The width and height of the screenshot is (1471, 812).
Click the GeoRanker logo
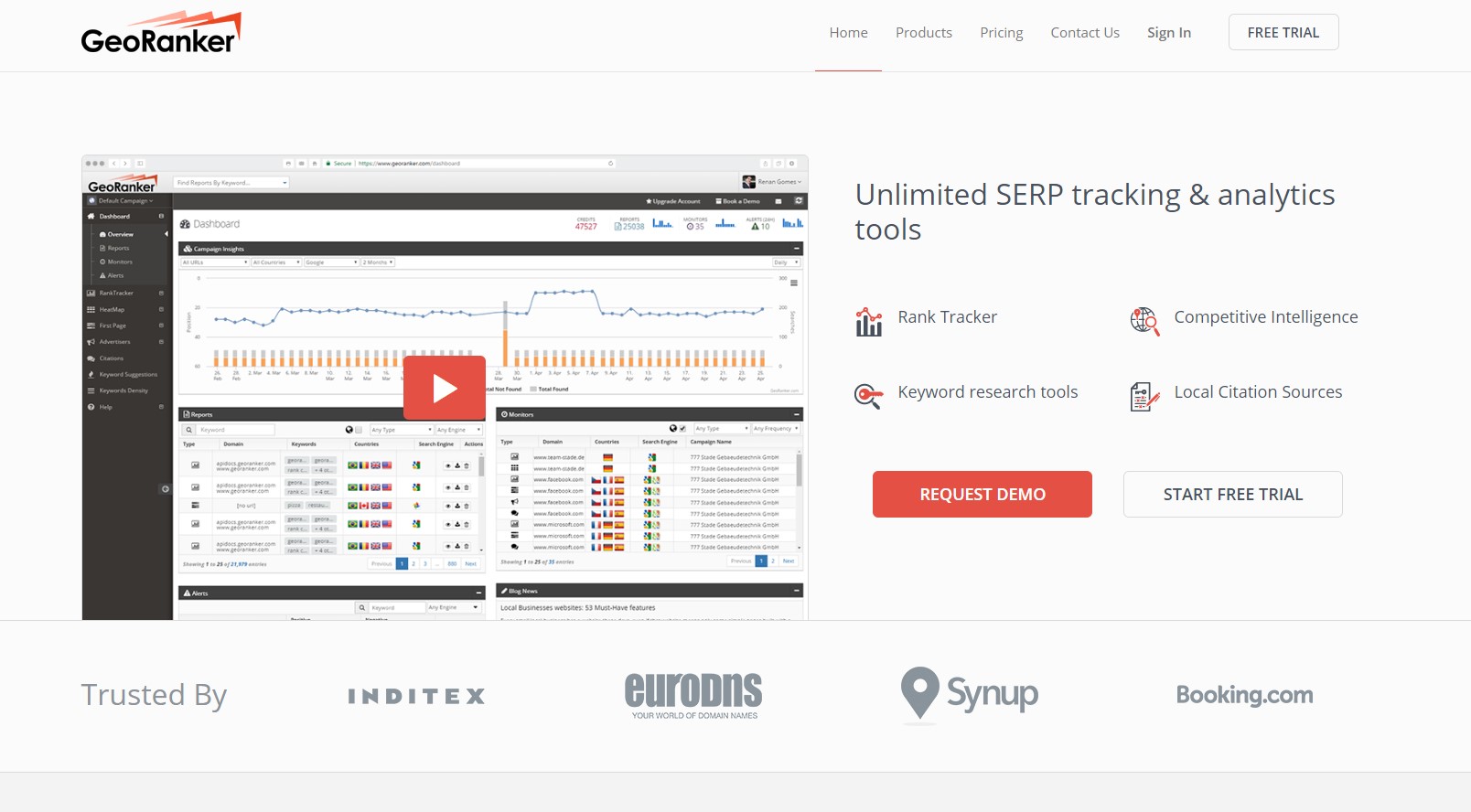point(161,33)
